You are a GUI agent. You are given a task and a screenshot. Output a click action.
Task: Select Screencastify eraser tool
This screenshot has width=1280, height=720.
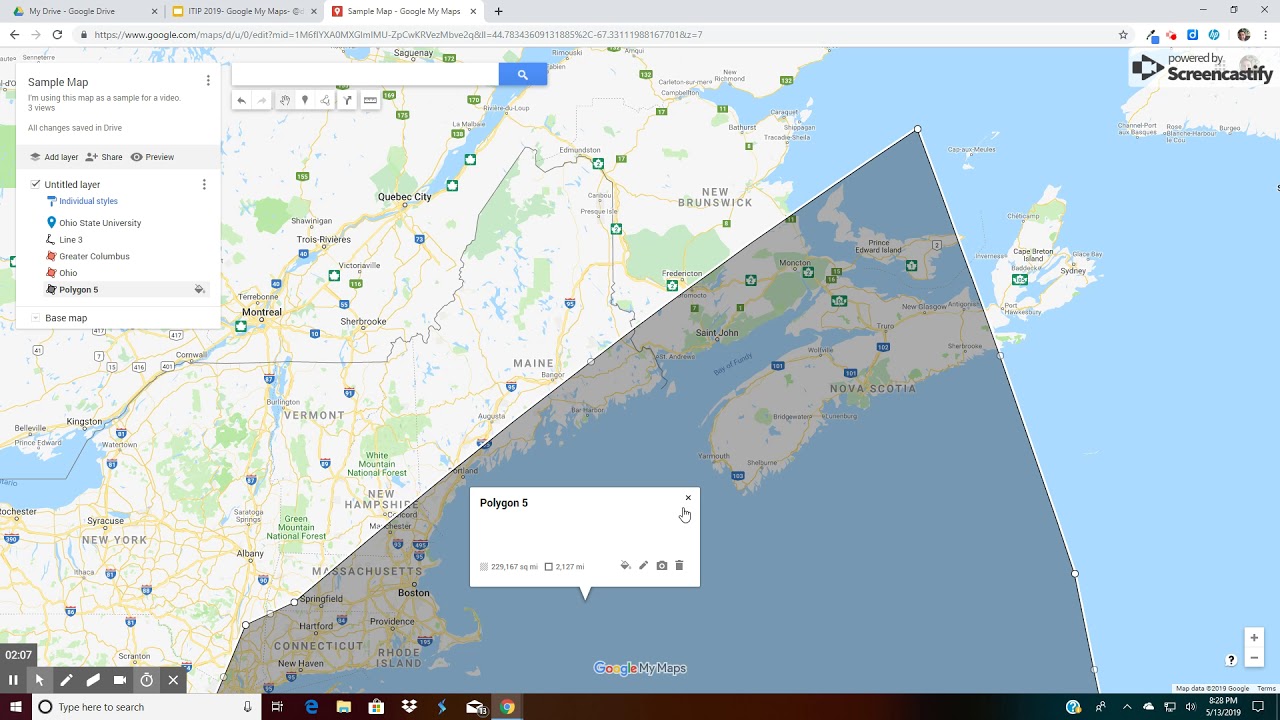[x=93, y=680]
